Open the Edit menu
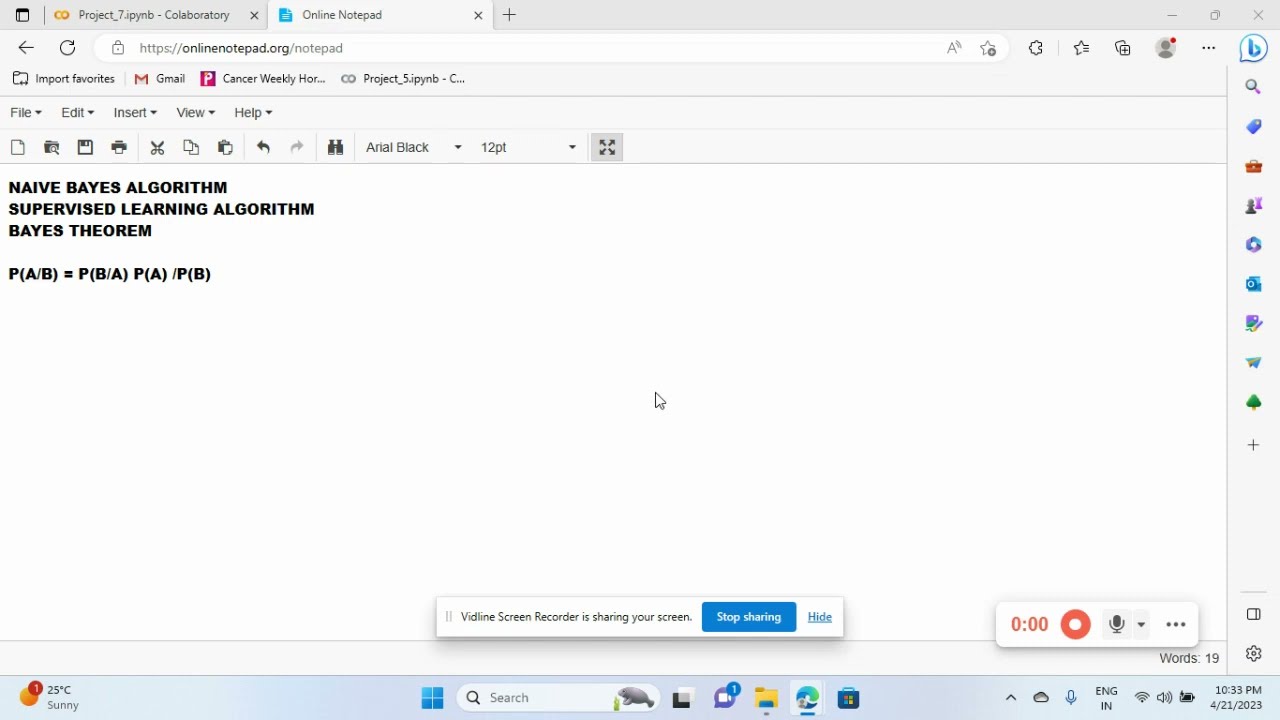1280x720 pixels. click(x=77, y=113)
